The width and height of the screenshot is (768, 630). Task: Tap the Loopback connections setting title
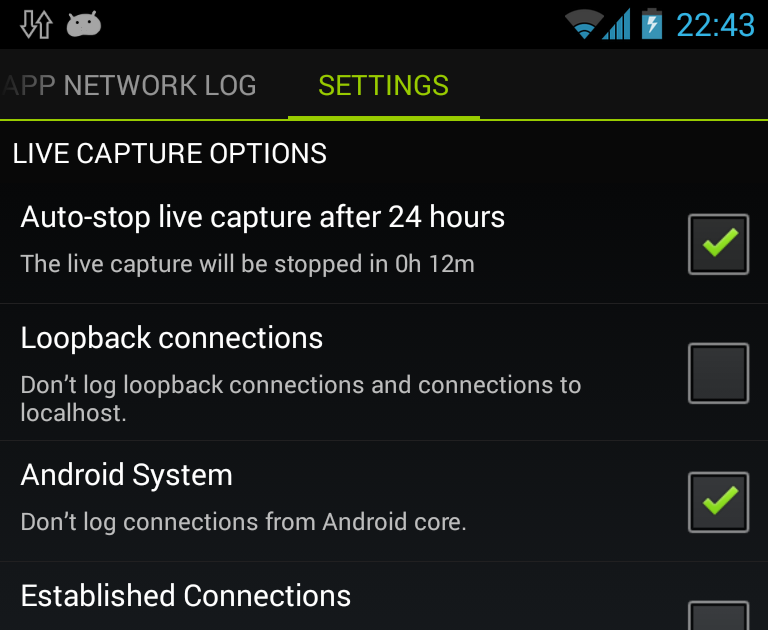(172, 338)
